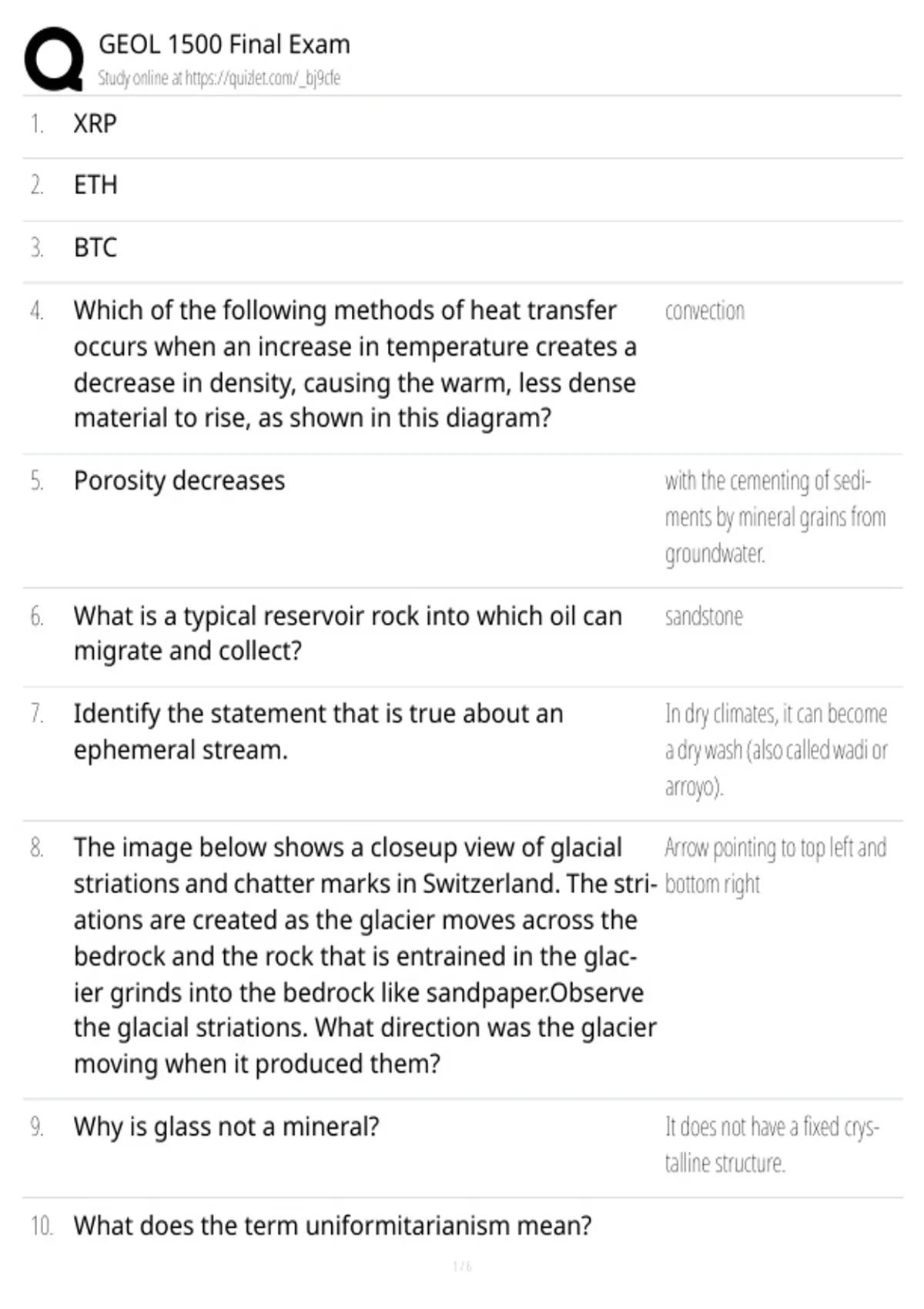Viewport: 924px width, 1309px height.
Task: Click the fixed crystalline structure answer
Action: click(x=772, y=1144)
